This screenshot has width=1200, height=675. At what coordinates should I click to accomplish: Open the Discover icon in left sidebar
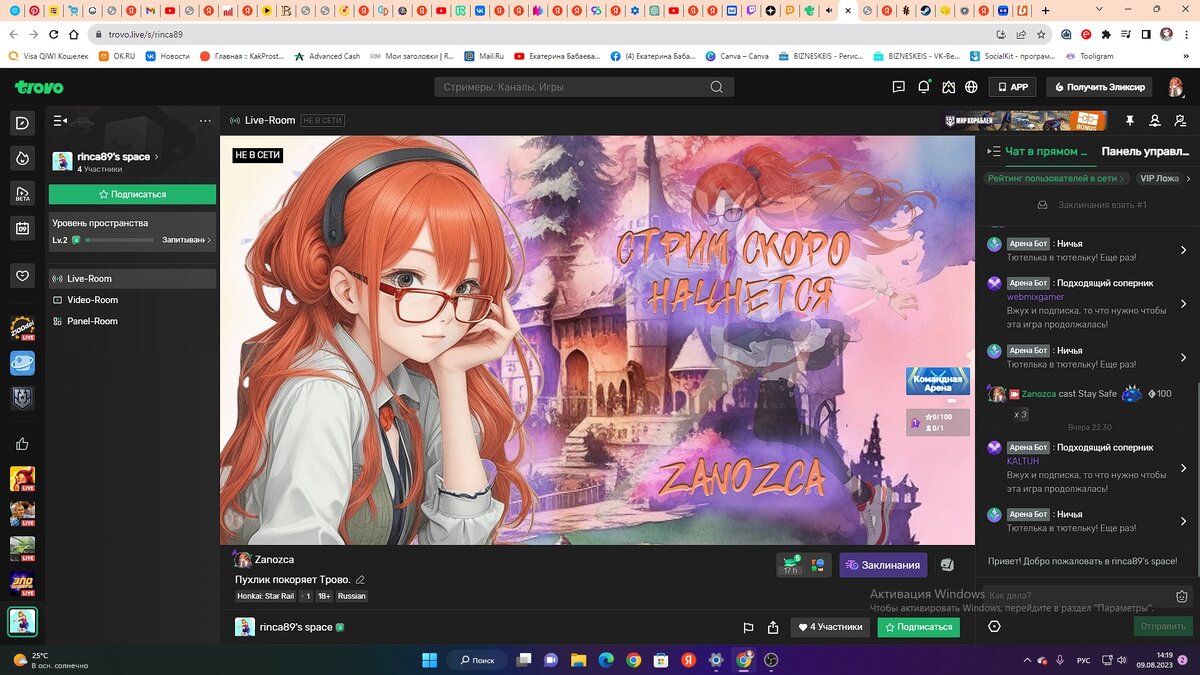pyautogui.click(x=22, y=123)
